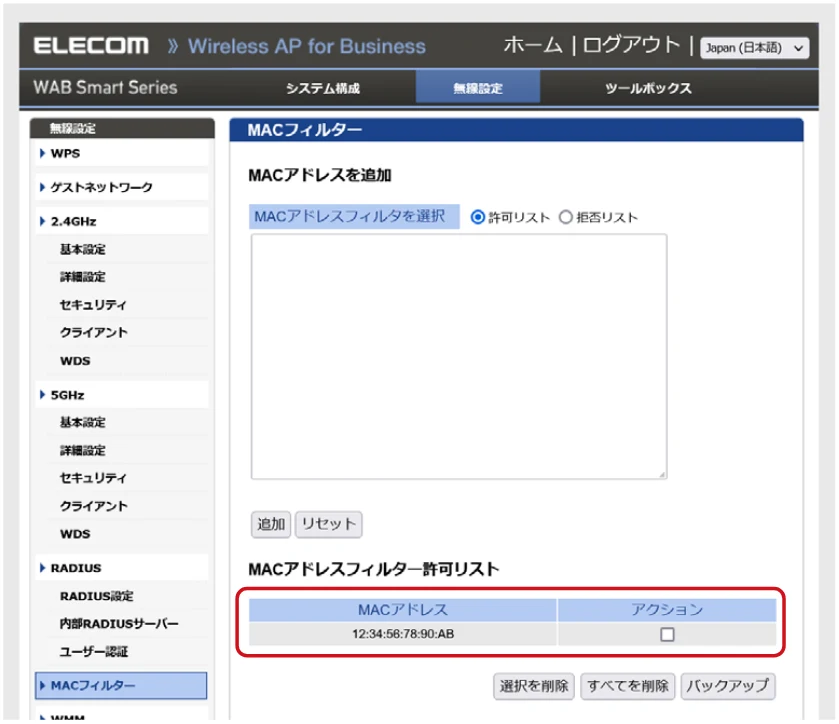Check the box for 12:34:56:78:90:AB
Viewport: 839px width, 724px height.
click(x=667, y=635)
